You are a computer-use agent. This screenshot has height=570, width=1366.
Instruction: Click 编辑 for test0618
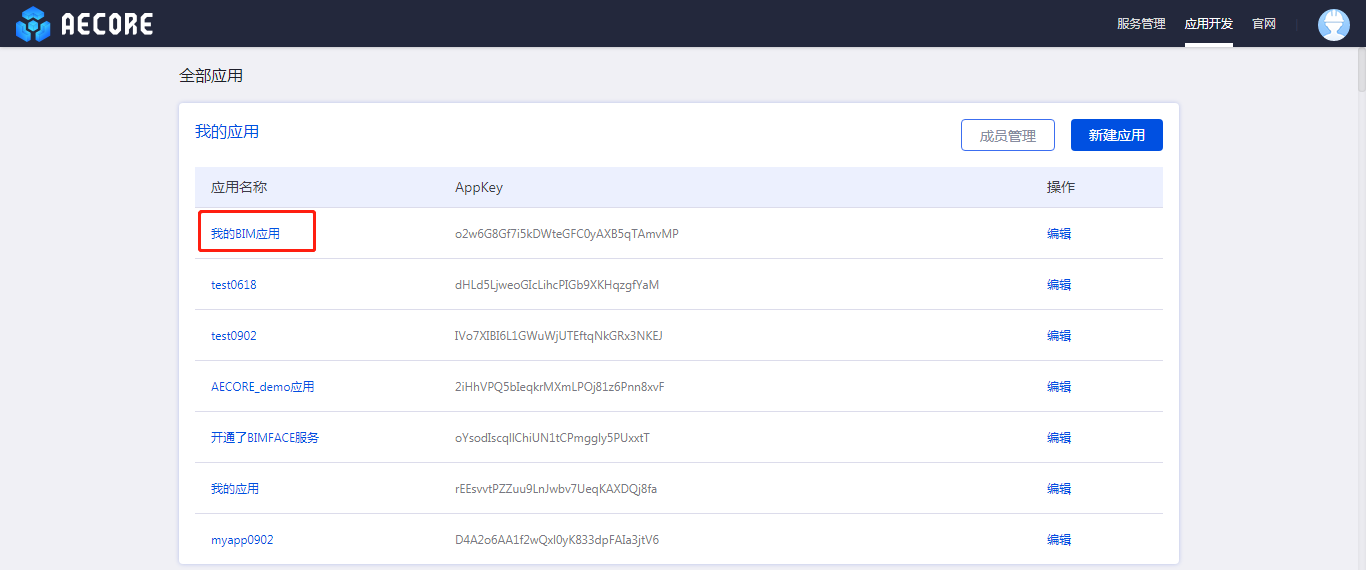pos(1058,285)
